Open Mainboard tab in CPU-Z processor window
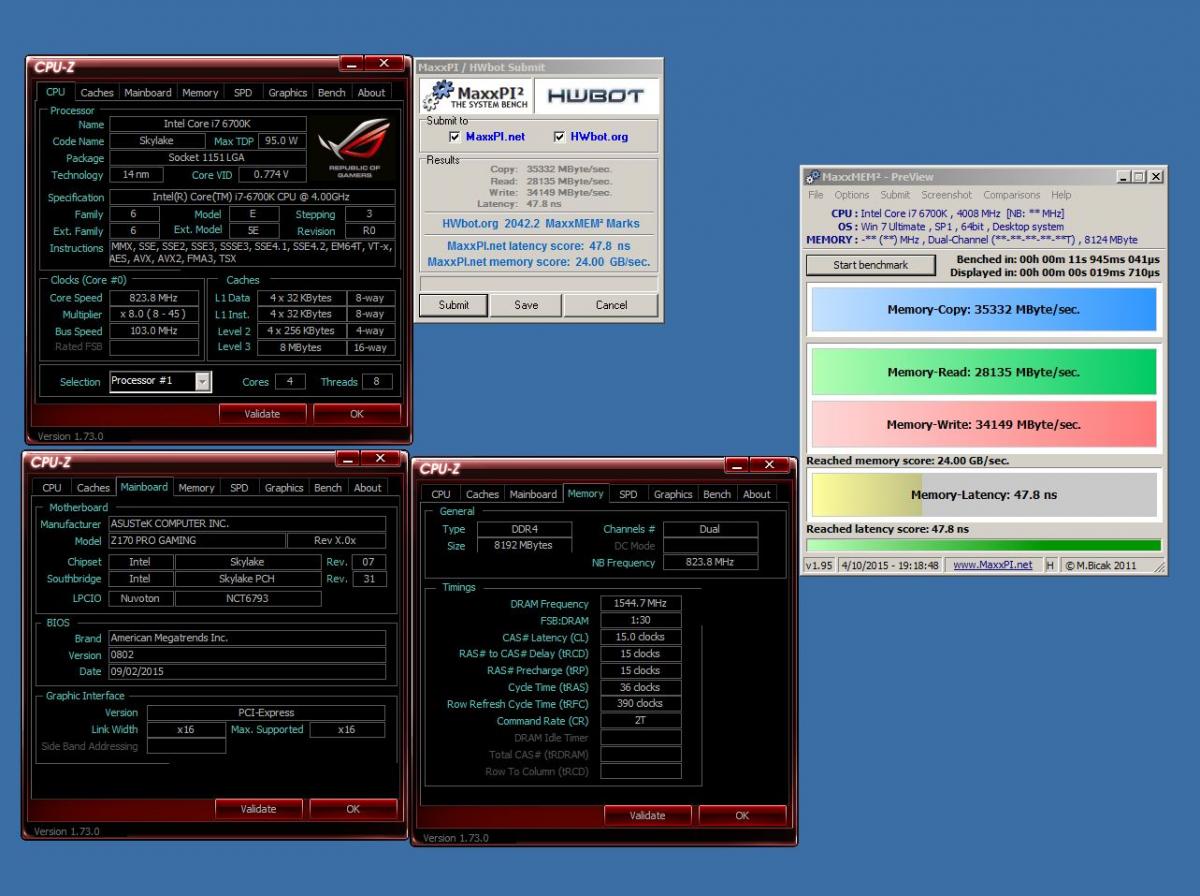Image resolution: width=1200 pixels, height=896 pixels. (148, 93)
